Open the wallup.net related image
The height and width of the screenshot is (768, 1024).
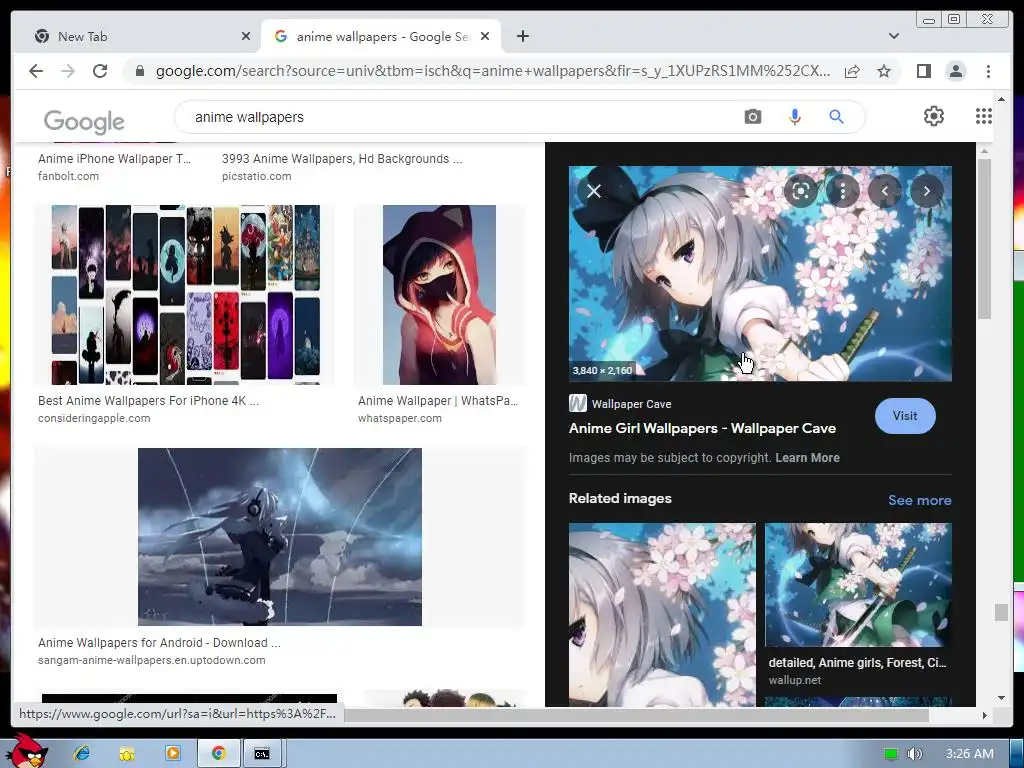click(858, 584)
